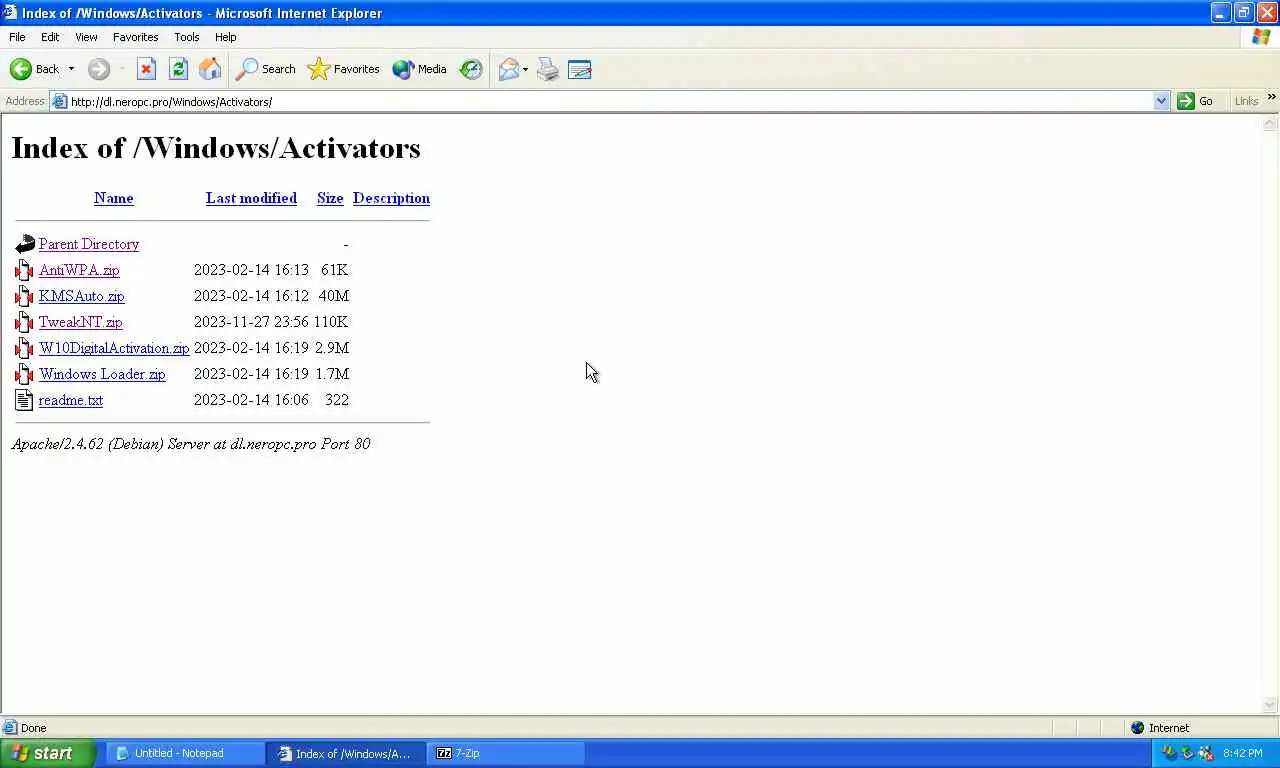Download W10DigitalActivation.zip link
This screenshot has width=1280, height=768.
click(114, 348)
